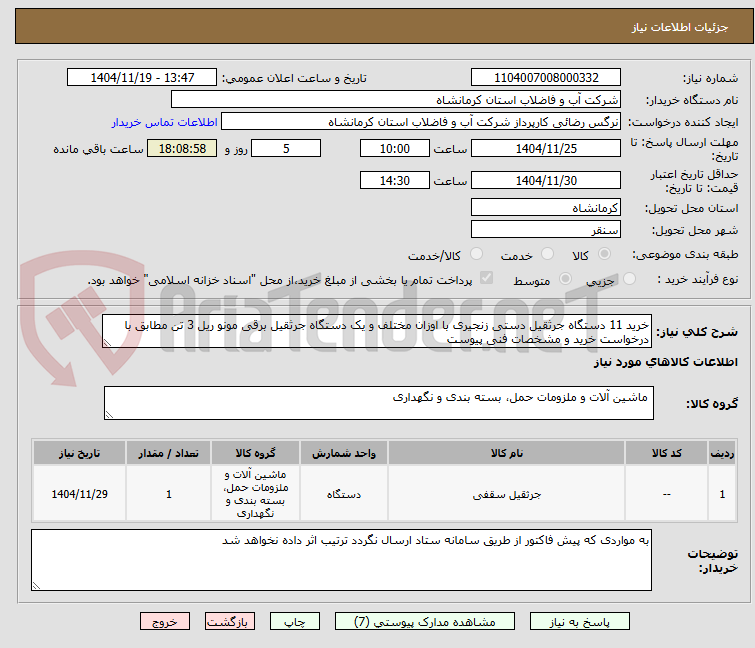Click the شرح کلی نیاز description textarea
This screenshot has height=648, width=755.
tap(377, 331)
